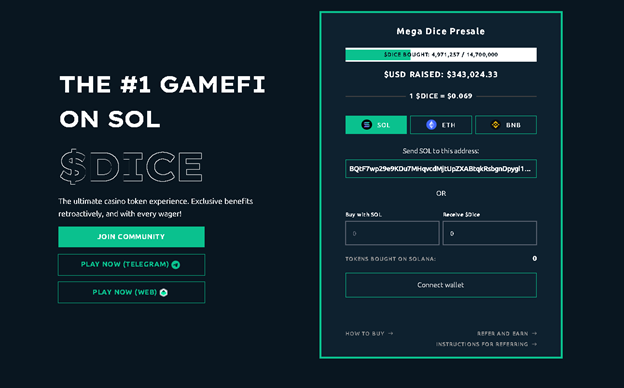
Task: Click the BNB coin icon
Action: [x=495, y=125]
